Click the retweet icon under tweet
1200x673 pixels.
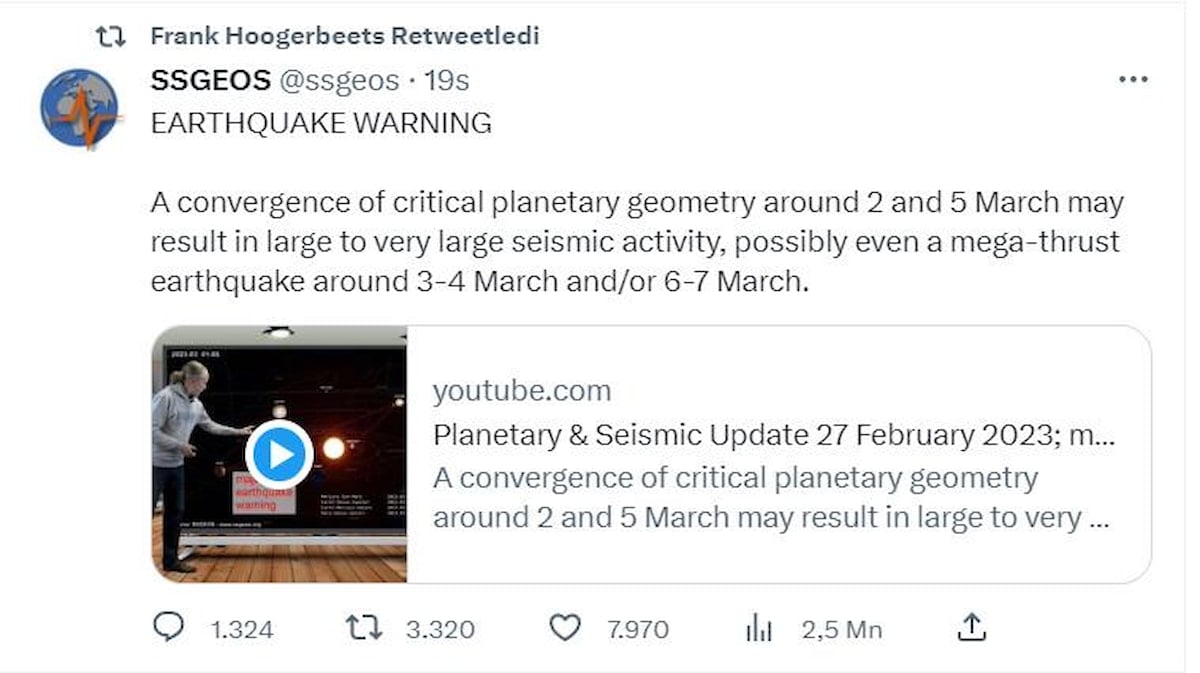(362, 628)
